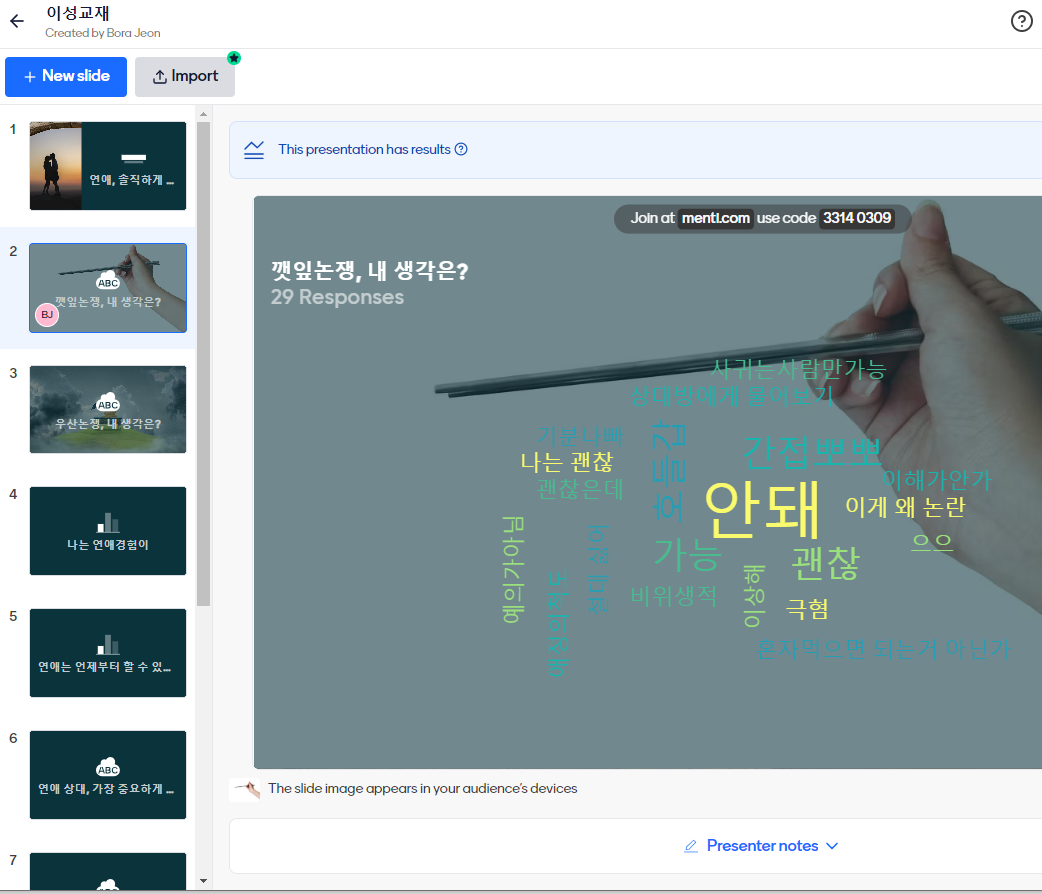The width and height of the screenshot is (1042, 894).
Task: Click the 29 Responses text
Action: [337, 296]
